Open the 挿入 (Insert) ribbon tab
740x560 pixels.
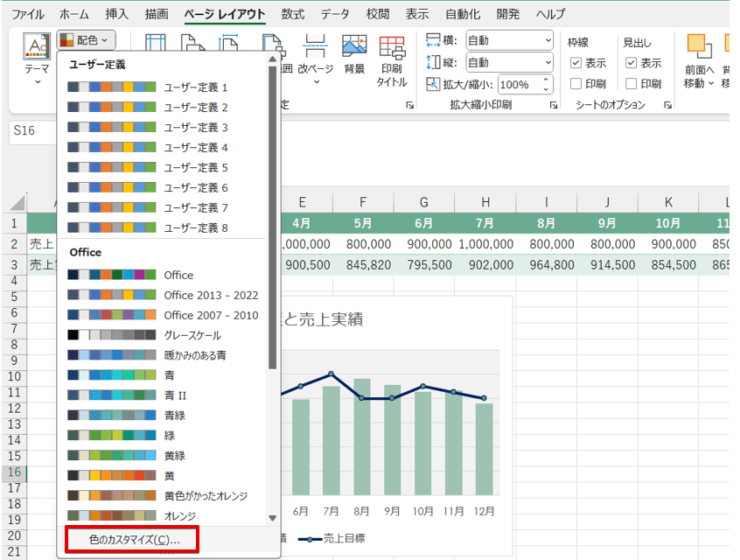tap(117, 14)
